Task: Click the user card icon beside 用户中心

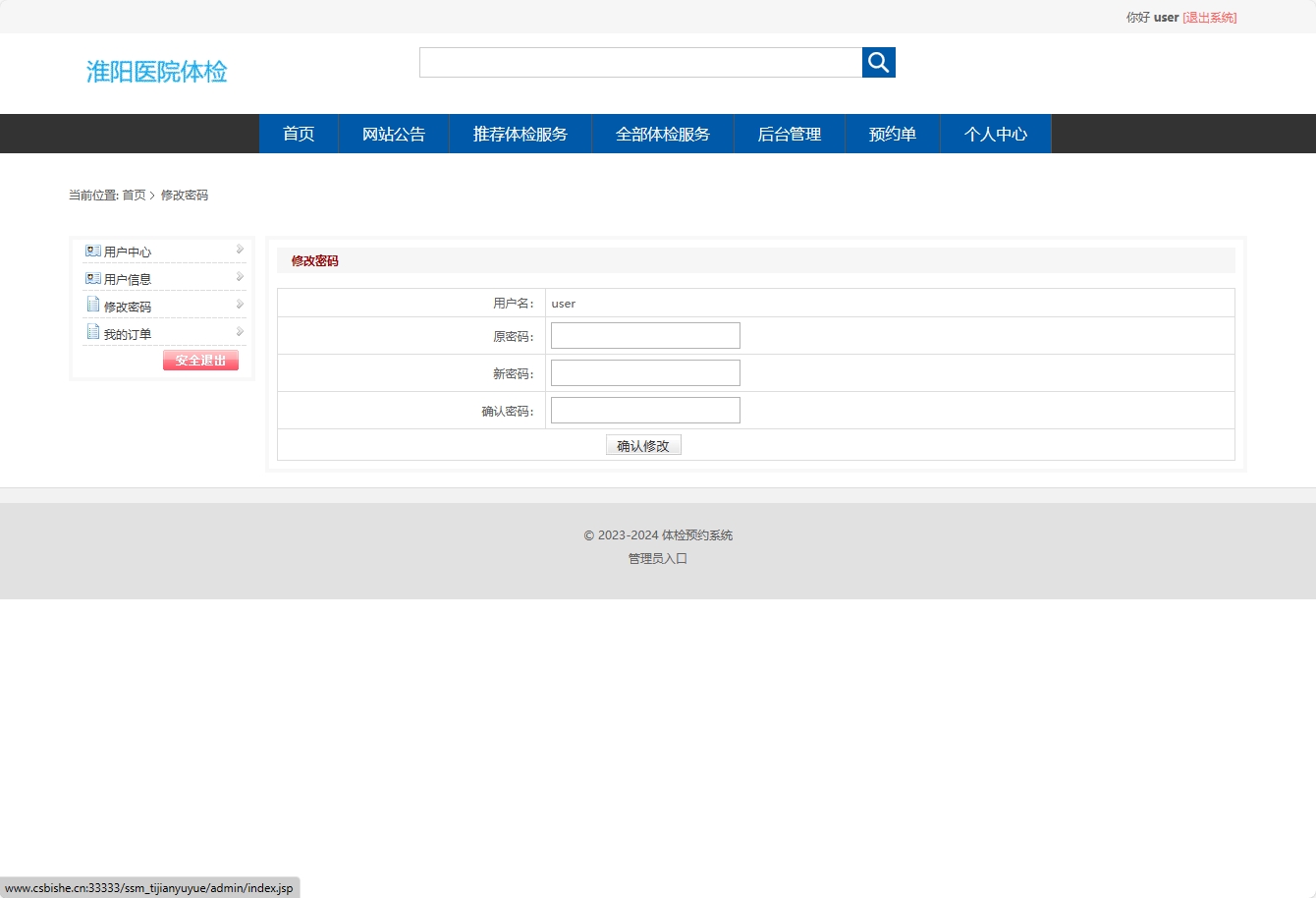Action: 93,251
